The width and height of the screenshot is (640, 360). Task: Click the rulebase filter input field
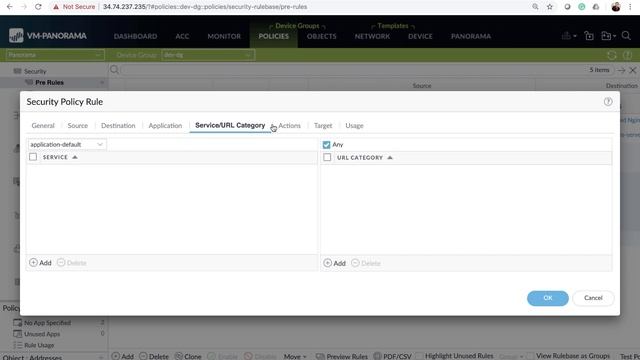[x=353, y=70]
